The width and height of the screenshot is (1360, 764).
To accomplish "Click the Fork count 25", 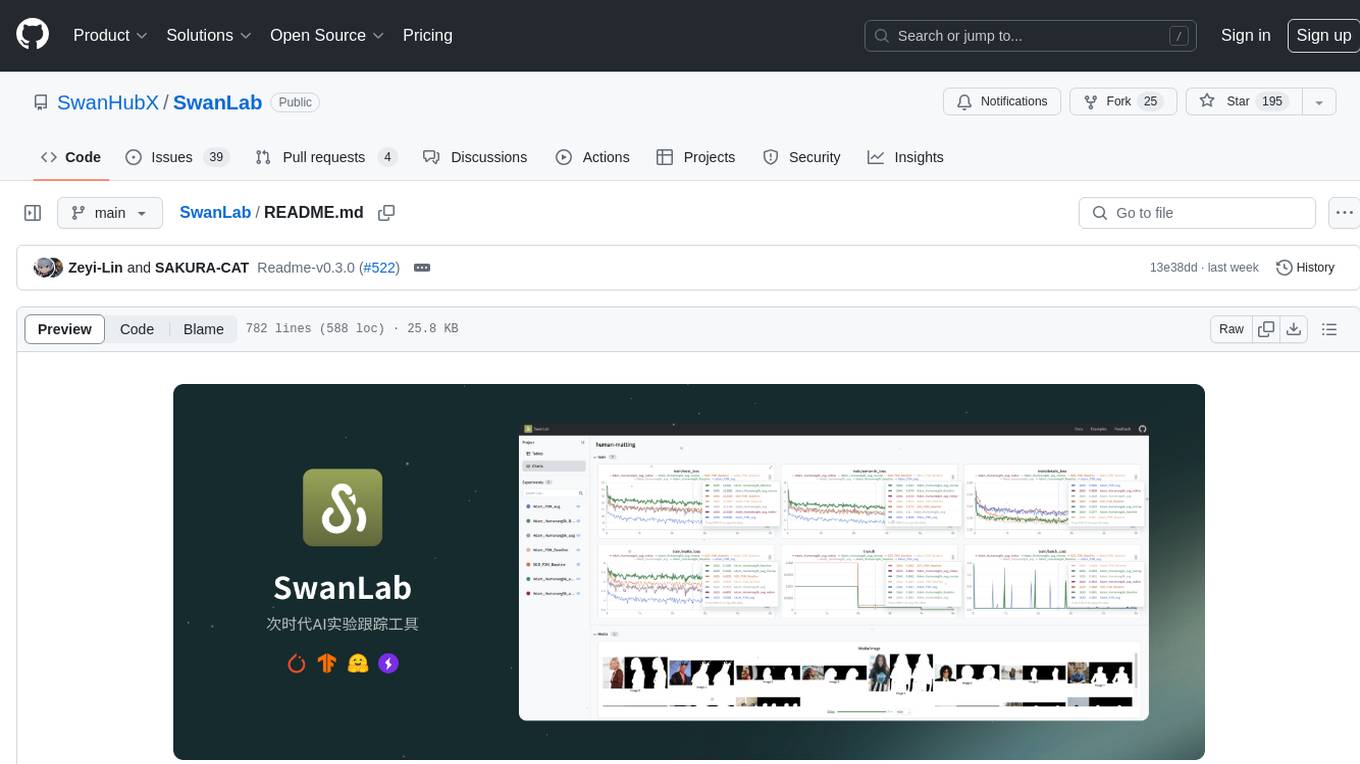I will (1150, 102).
